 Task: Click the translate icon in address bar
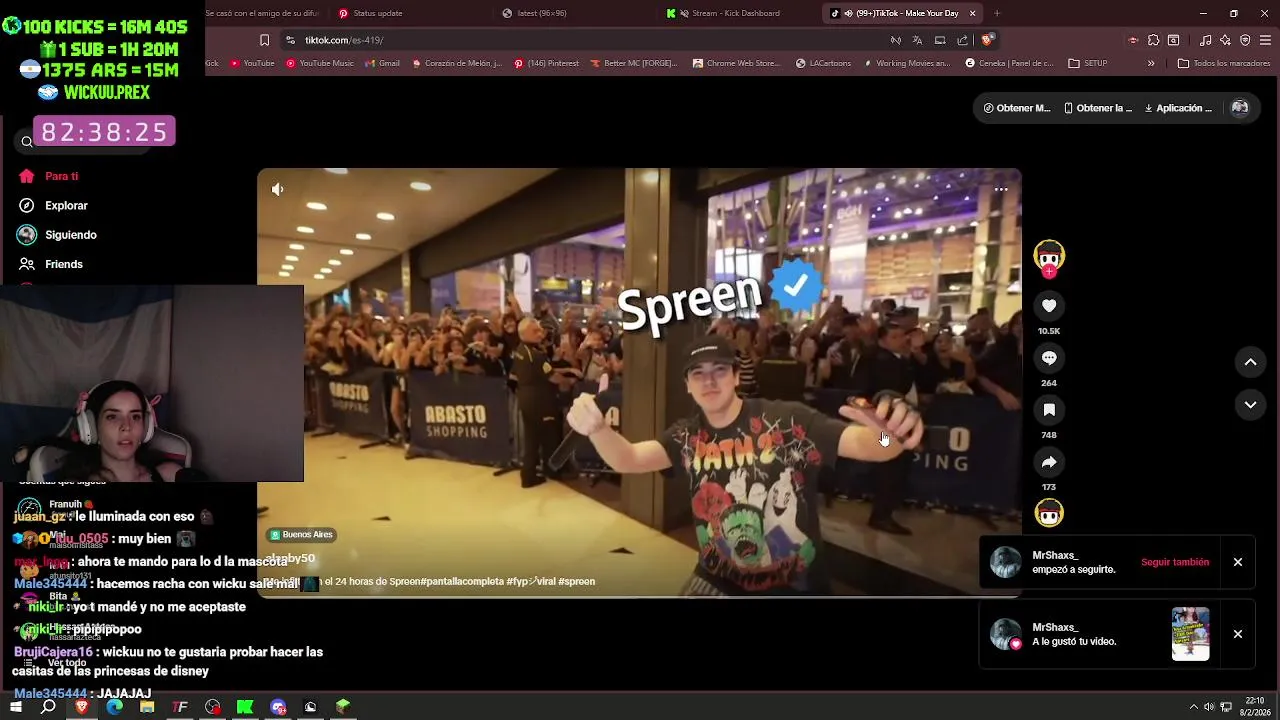tap(917, 40)
